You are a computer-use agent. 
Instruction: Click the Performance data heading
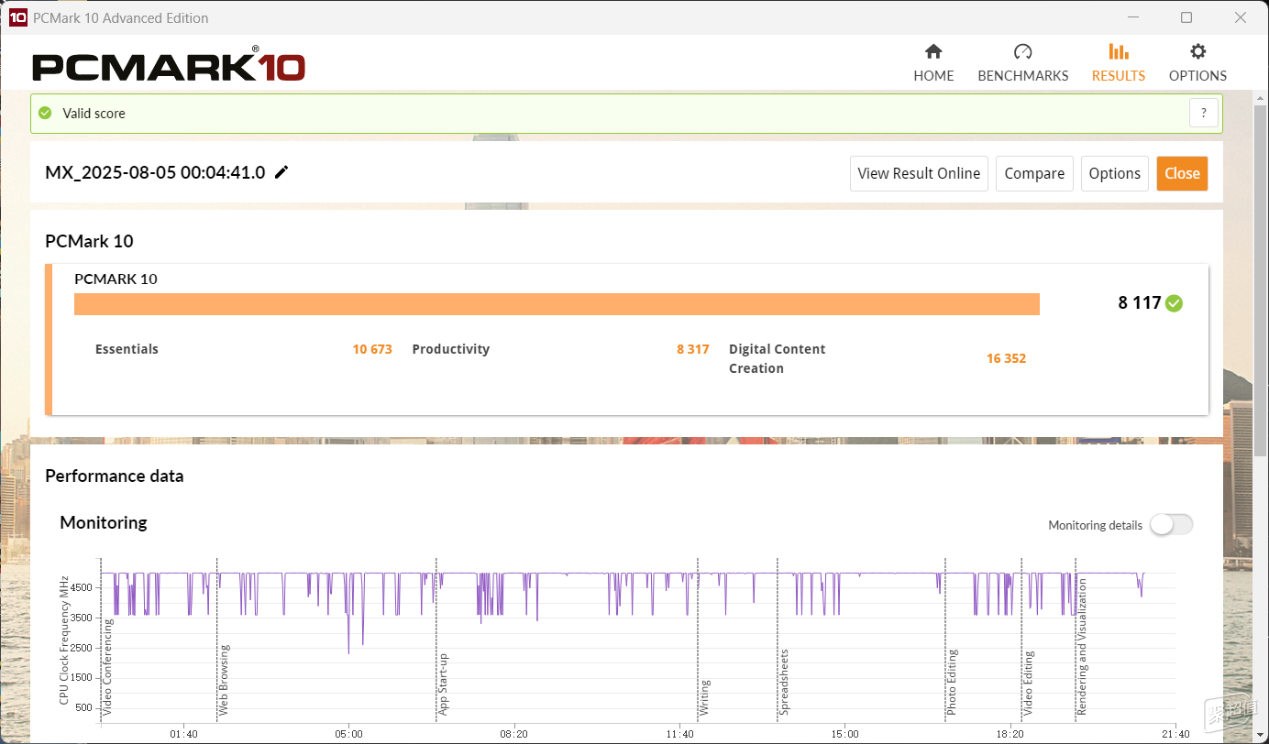114,476
